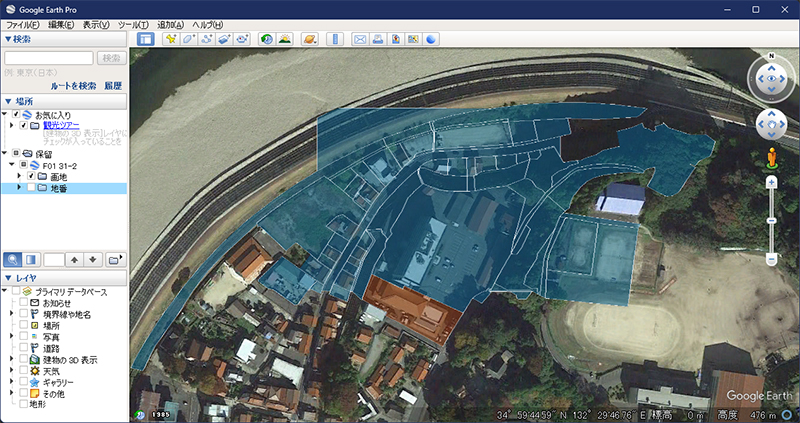
Task: Enable the 建物の 3D 表示 checkbox
Action: point(23,359)
